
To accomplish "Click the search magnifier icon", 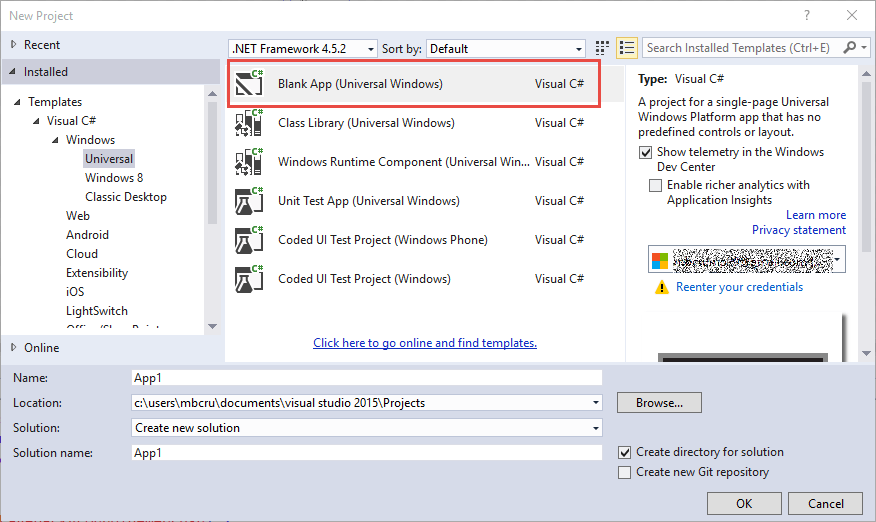I will [x=849, y=48].
